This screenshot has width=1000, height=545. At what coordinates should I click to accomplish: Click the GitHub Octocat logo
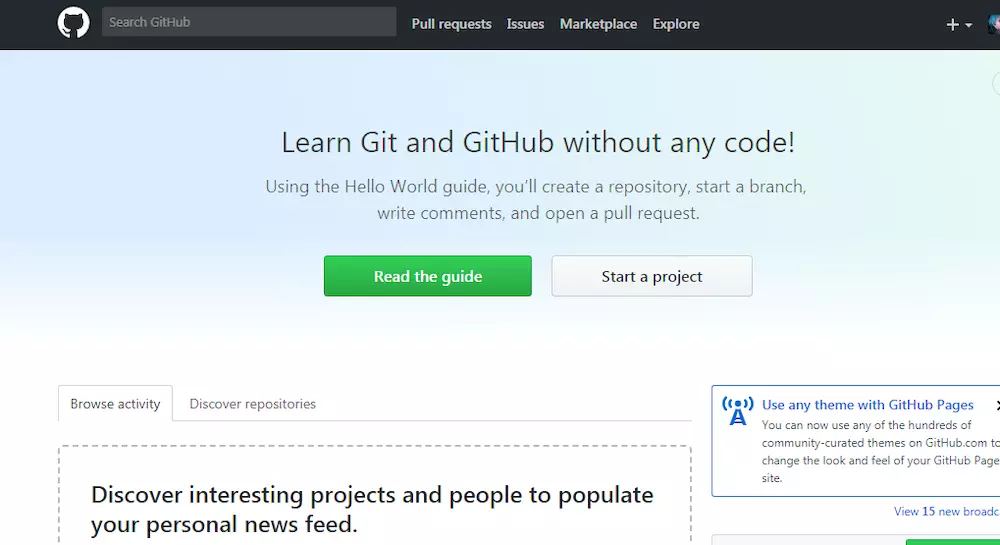(73, 23)
